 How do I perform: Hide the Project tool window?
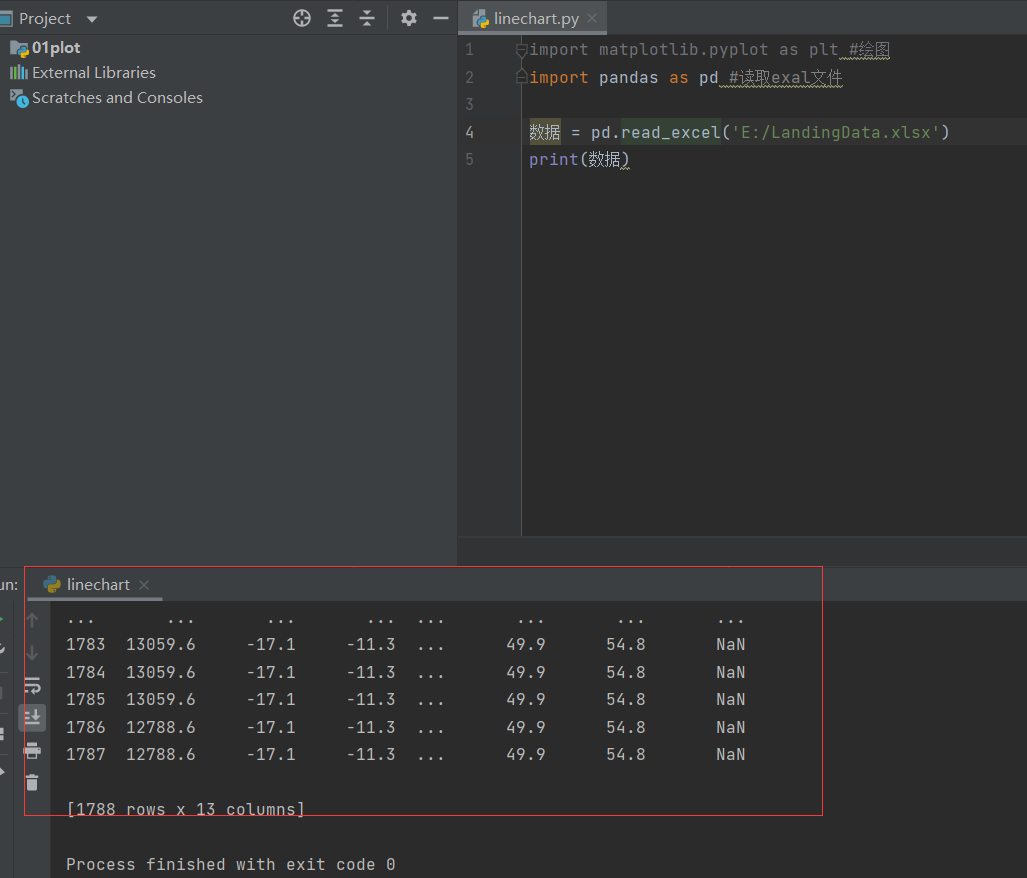coord(440,18)
